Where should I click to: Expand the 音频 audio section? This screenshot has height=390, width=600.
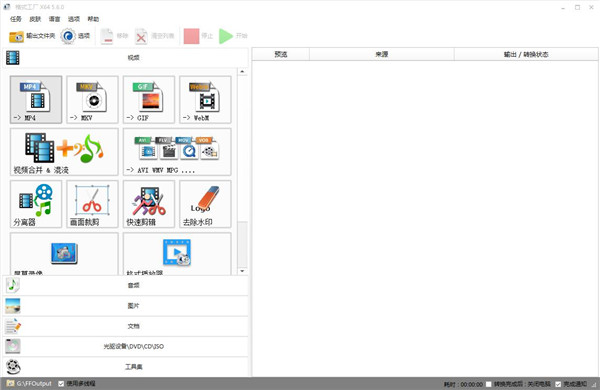pos(126,285)
